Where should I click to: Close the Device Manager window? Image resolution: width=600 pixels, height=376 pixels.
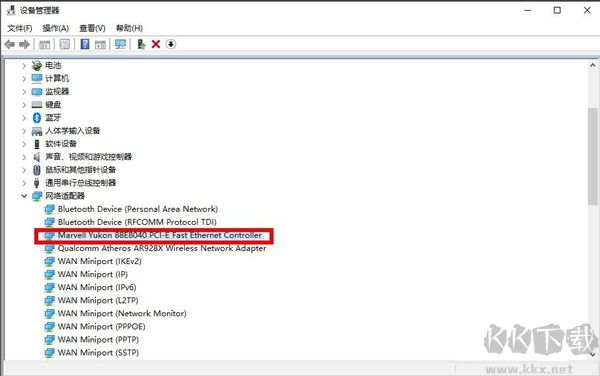click(x=587, y=10)
